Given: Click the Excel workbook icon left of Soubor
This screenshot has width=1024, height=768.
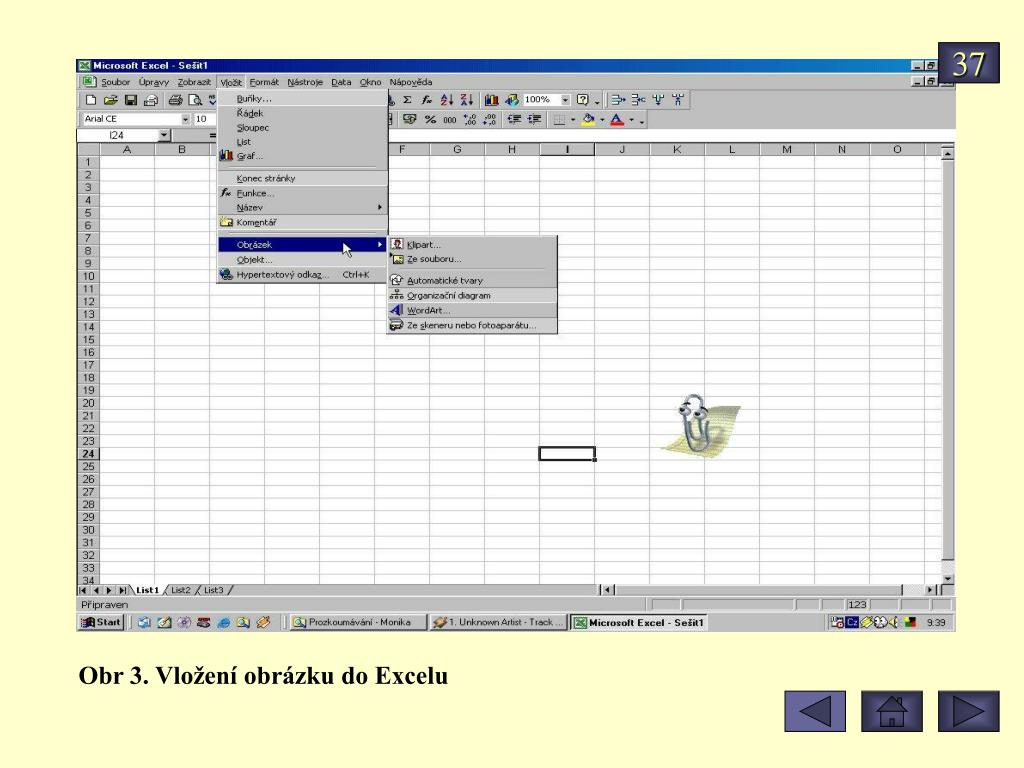Looking at the screenshot, I should coord(89,82).
